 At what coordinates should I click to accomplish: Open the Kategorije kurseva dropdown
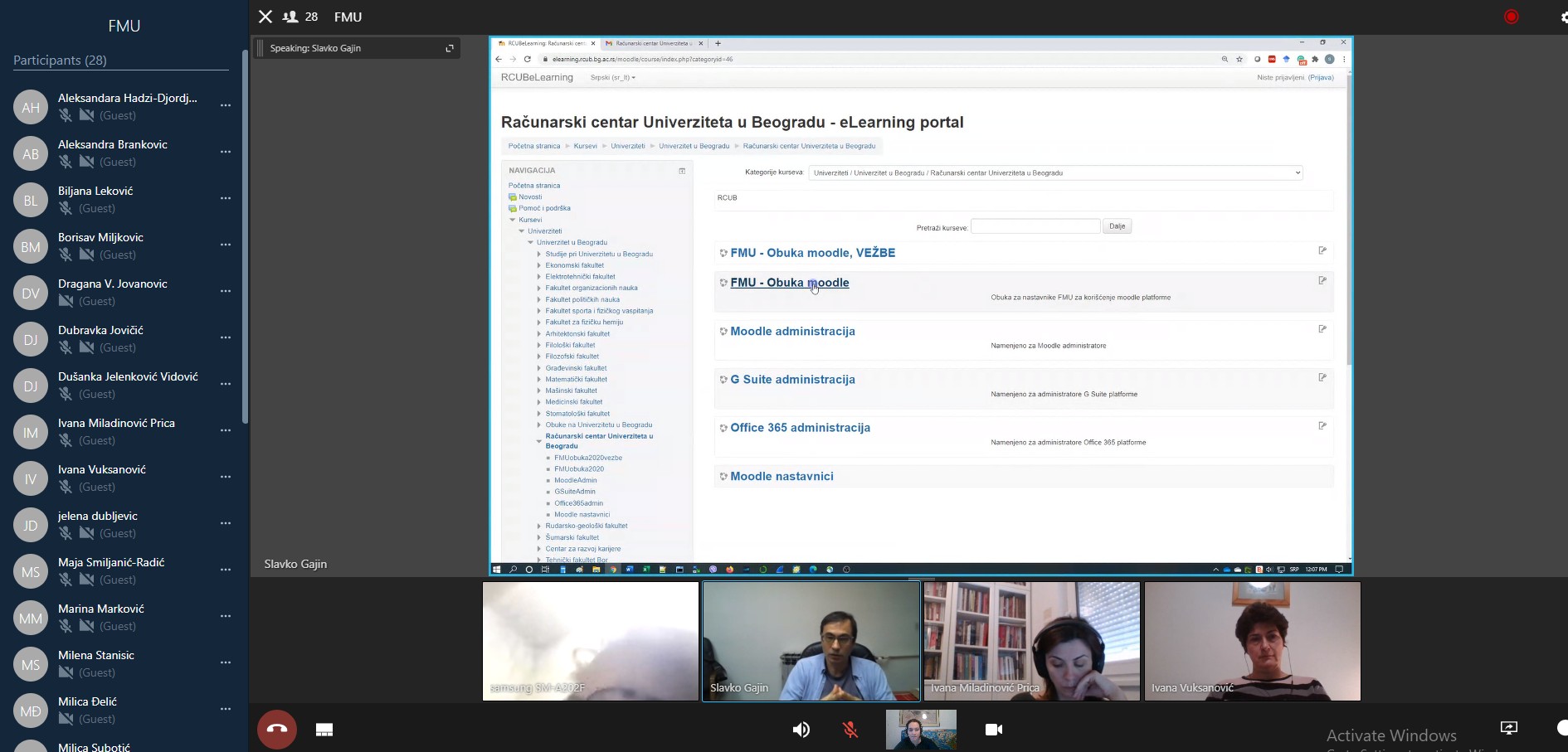1055,173
